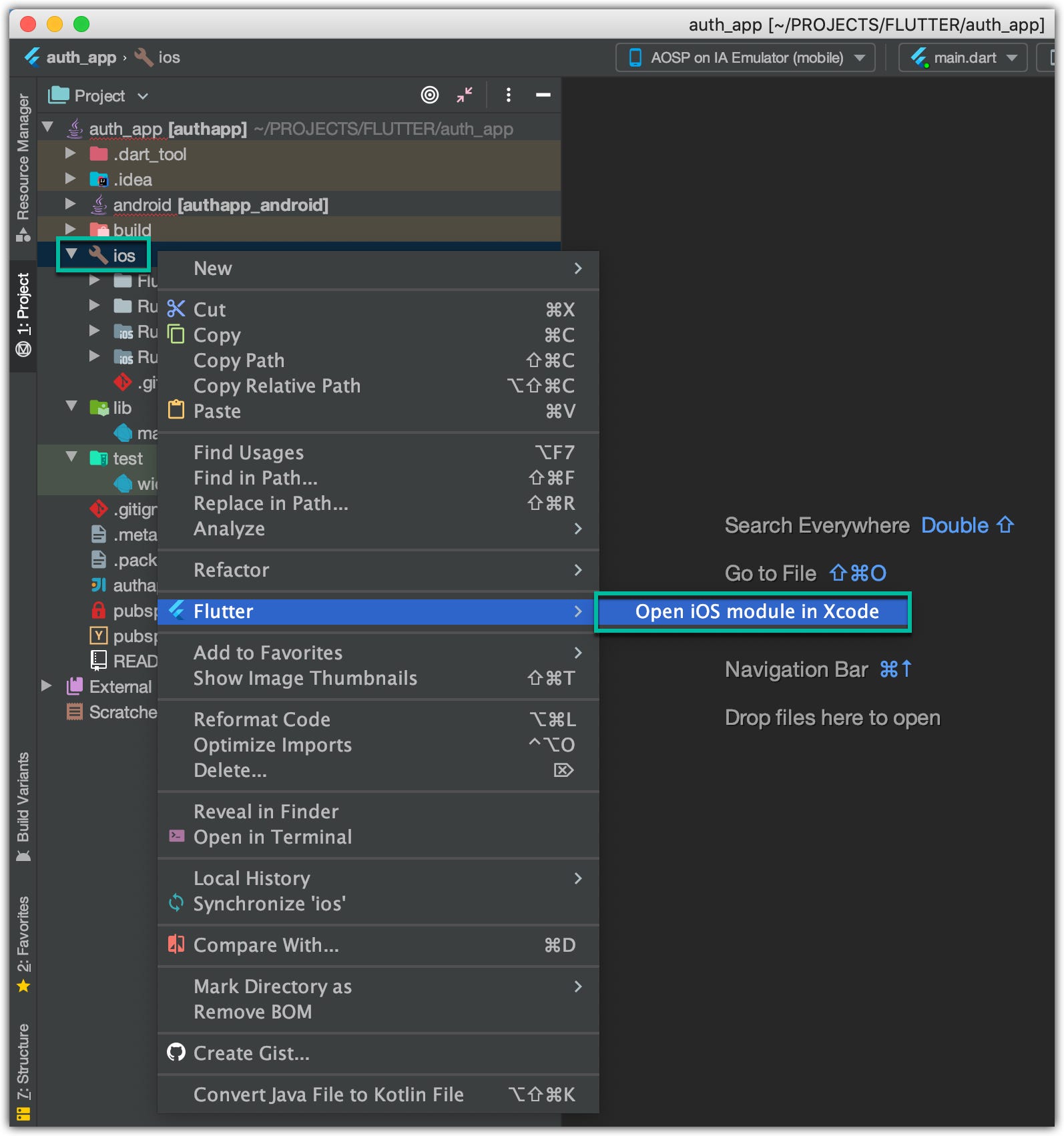1064x1136 pixels.
Task: Click the .idea folder icon
Action: (99, 180)
